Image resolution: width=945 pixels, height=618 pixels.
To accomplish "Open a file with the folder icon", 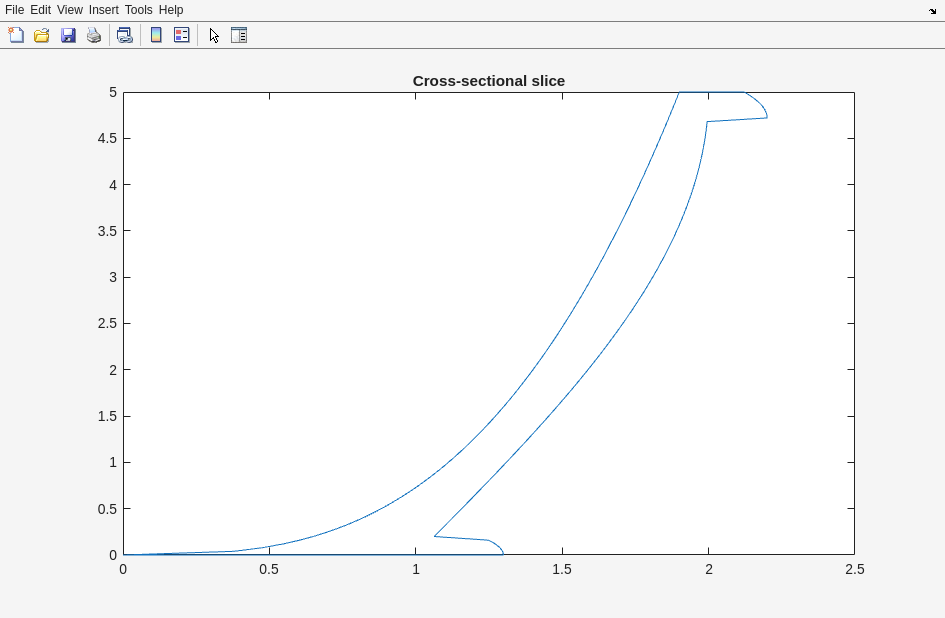I will (42, 35).
